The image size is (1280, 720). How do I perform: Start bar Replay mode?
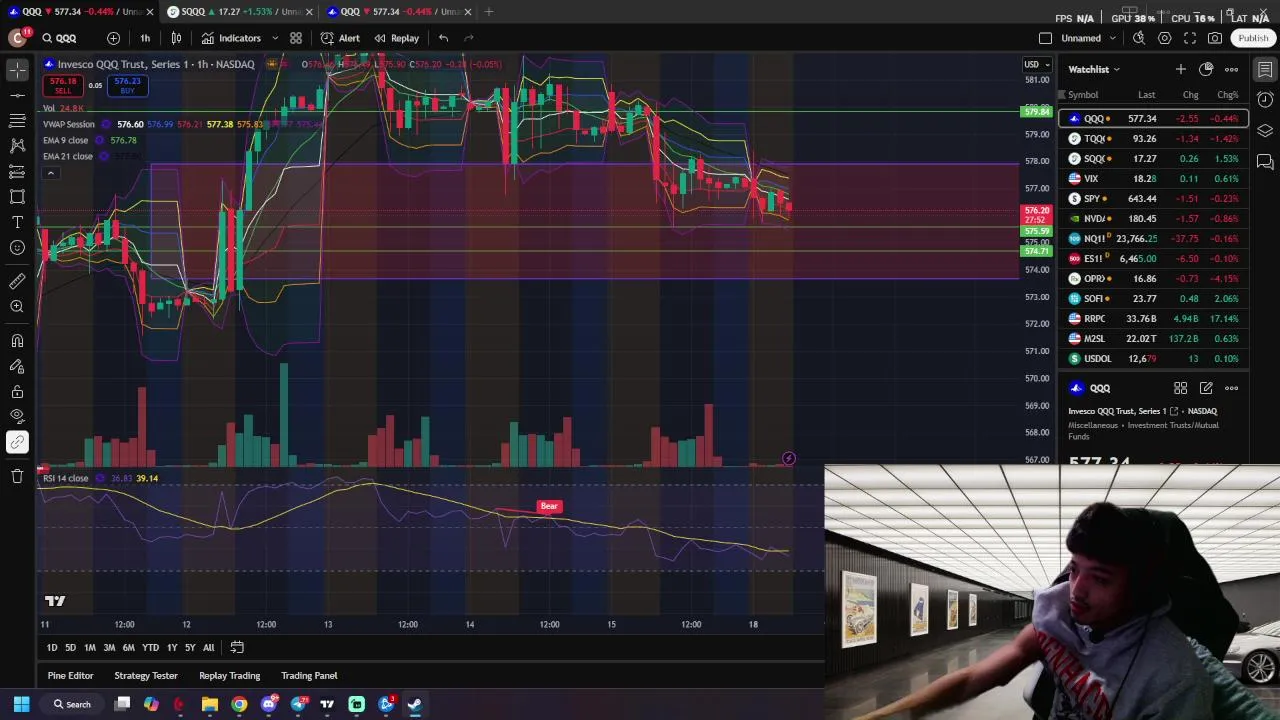pos(396,38)
